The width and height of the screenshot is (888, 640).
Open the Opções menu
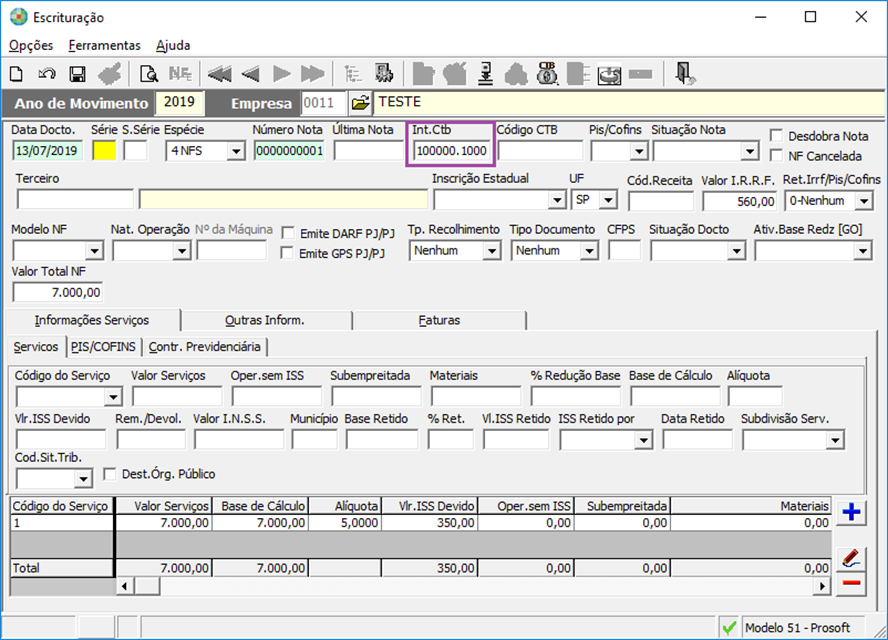click(x=31, y=45)
